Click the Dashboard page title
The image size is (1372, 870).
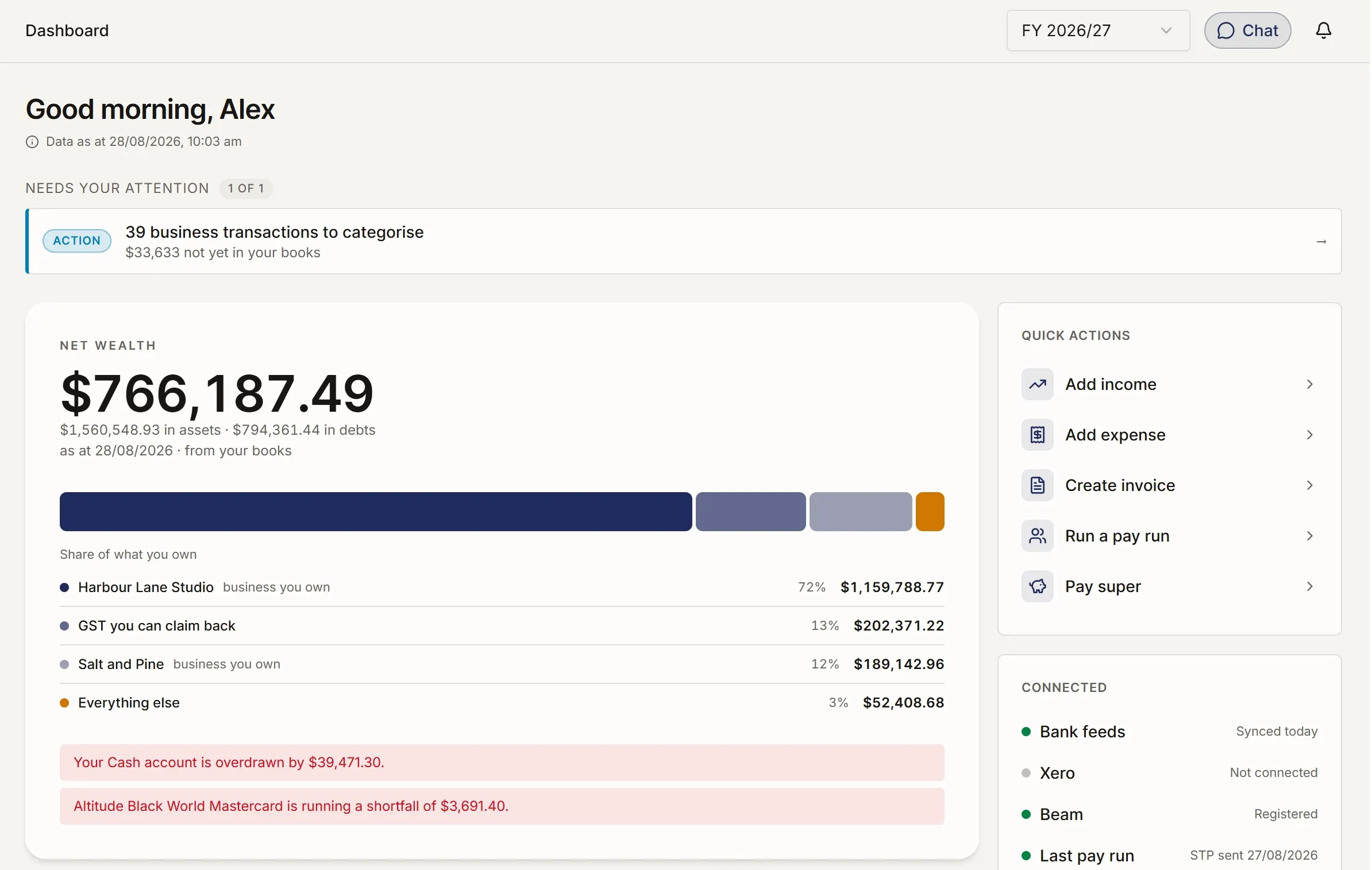(x=67, y=30)
